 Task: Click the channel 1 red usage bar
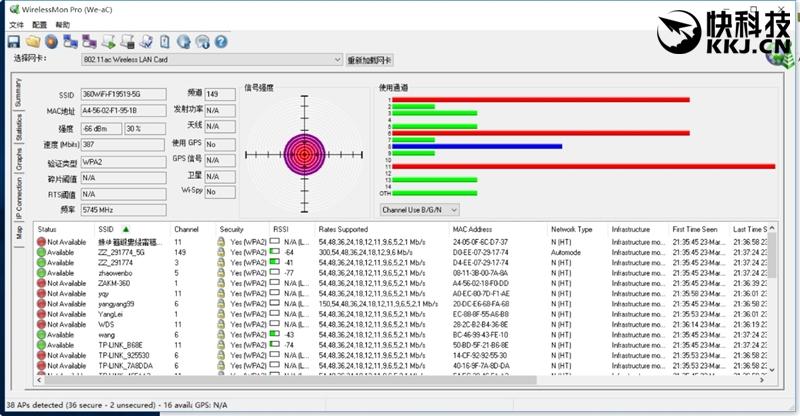541,100
